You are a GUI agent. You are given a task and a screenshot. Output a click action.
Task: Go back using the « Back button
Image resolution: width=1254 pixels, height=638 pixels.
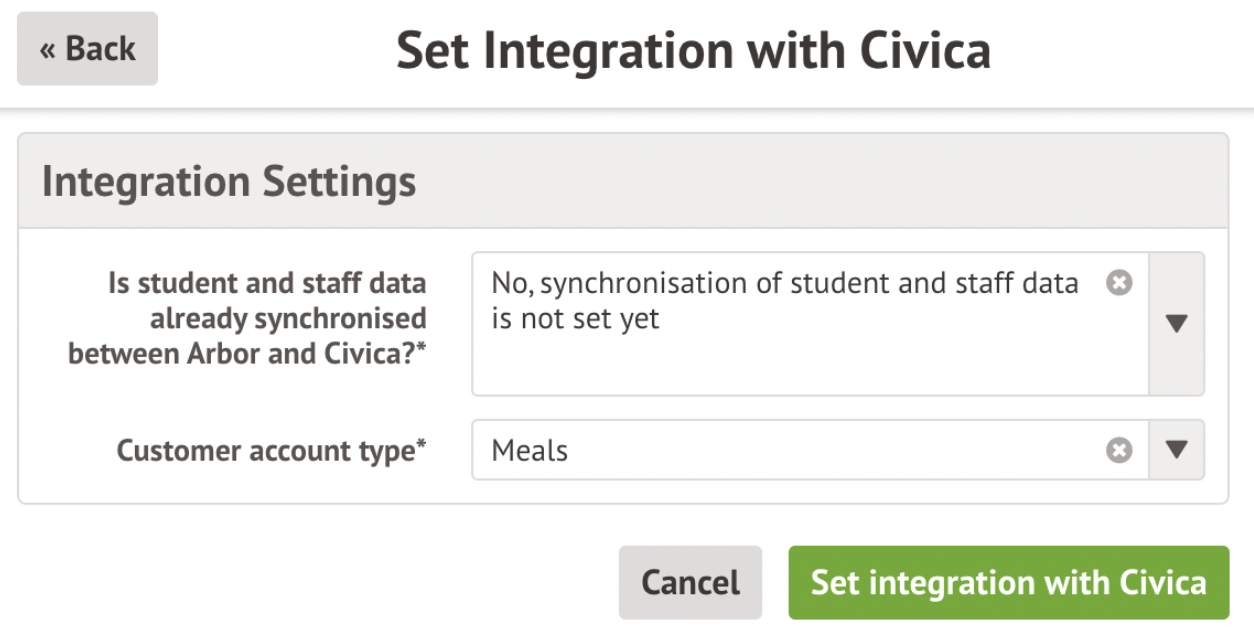coord(87,49)
